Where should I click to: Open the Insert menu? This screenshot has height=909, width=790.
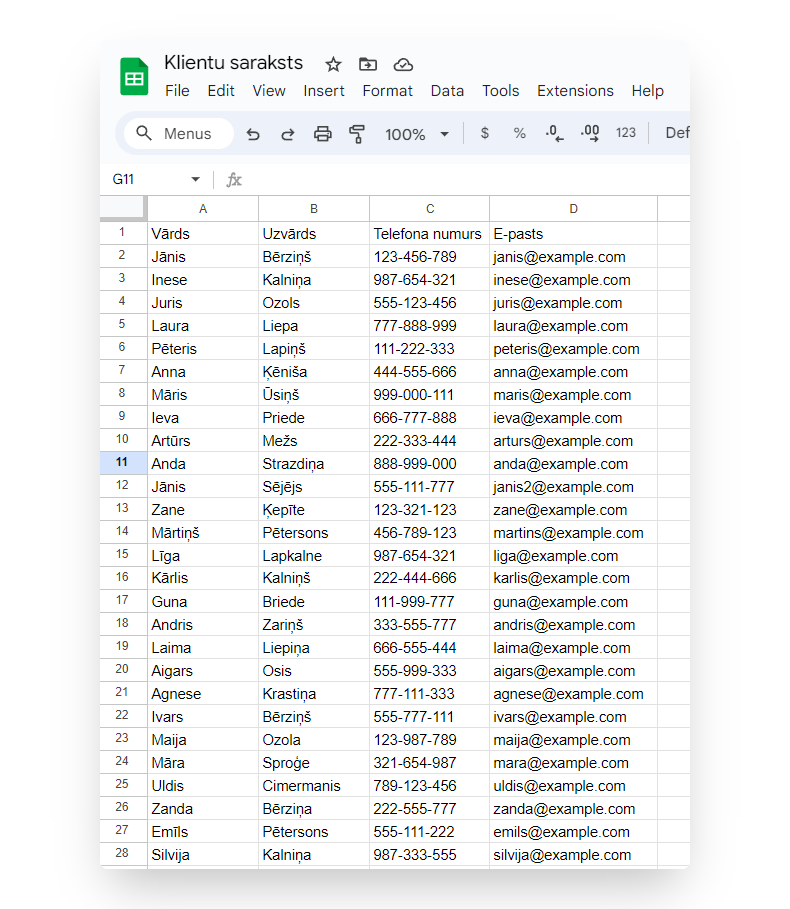coord(323,91)
